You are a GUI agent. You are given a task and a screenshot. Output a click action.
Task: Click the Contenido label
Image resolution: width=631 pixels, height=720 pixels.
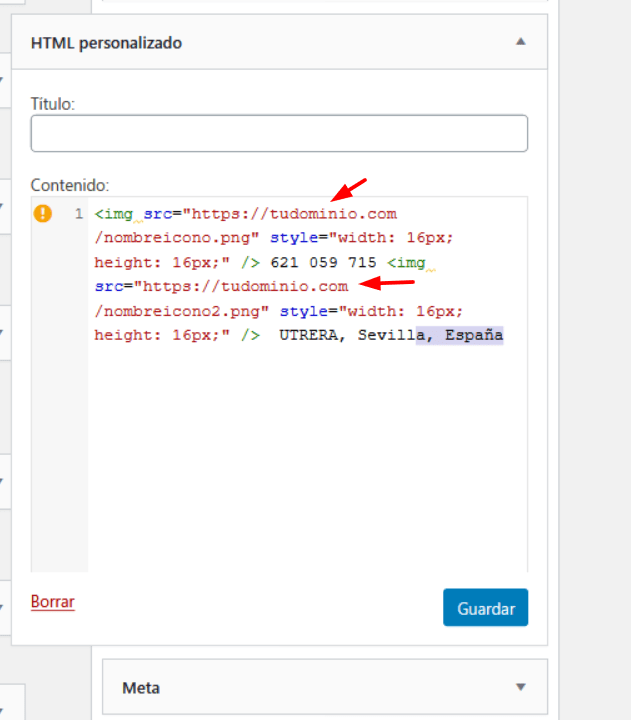tap(70, 185)
